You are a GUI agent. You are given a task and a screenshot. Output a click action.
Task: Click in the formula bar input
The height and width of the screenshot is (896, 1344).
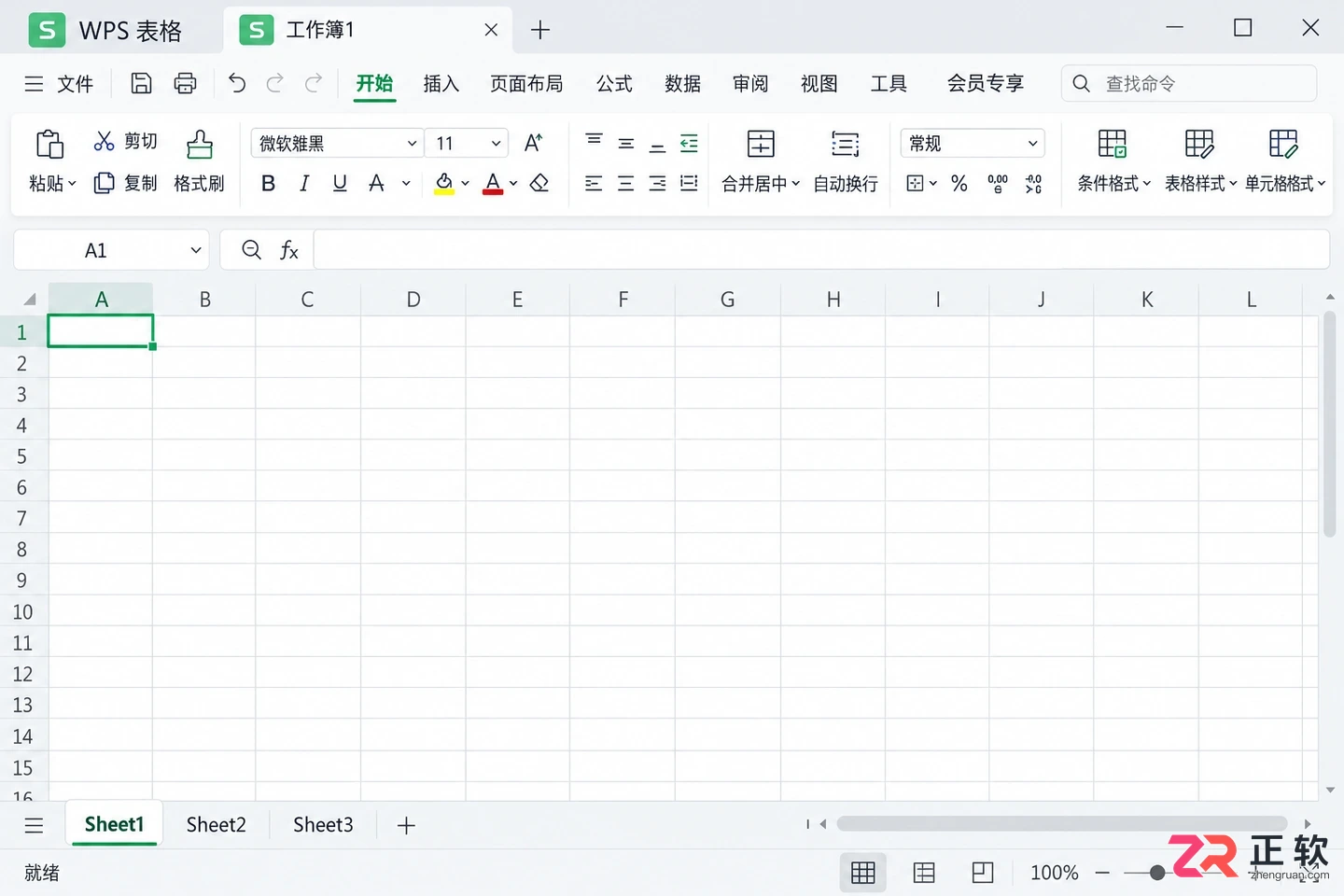821,249
